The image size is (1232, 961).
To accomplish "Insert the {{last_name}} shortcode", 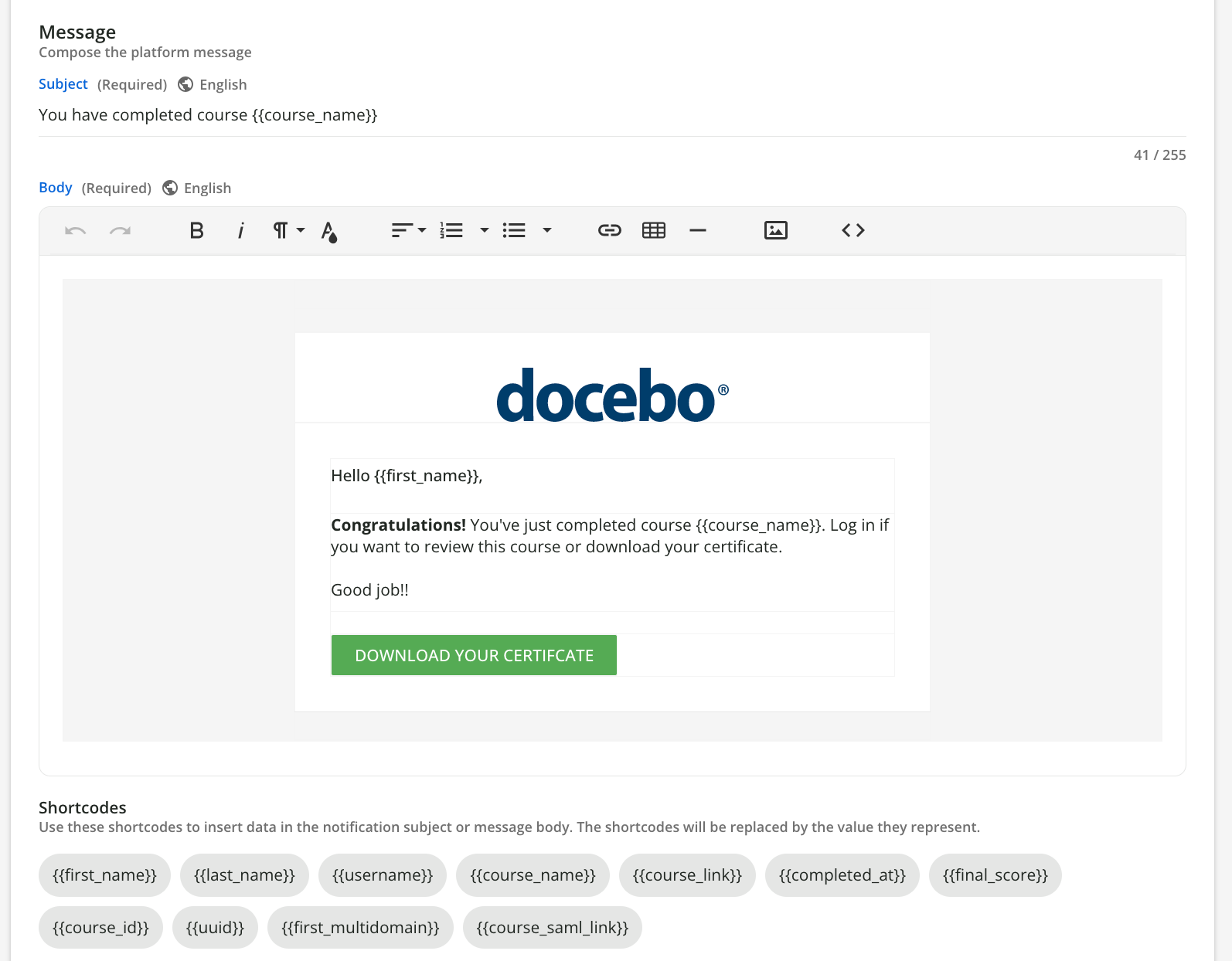I will pos(244,875).
